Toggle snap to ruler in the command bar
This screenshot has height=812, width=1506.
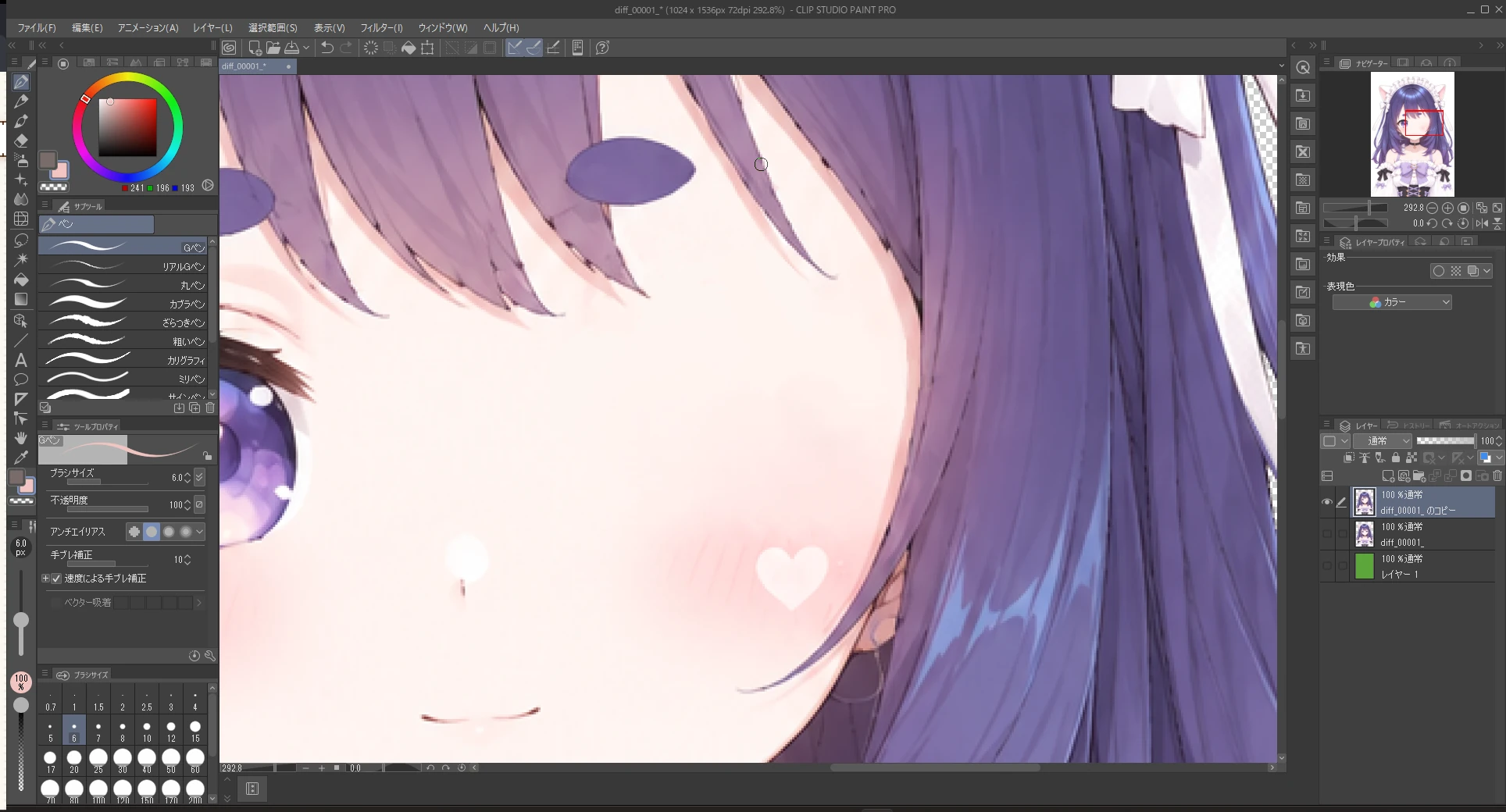coord(515,48)
